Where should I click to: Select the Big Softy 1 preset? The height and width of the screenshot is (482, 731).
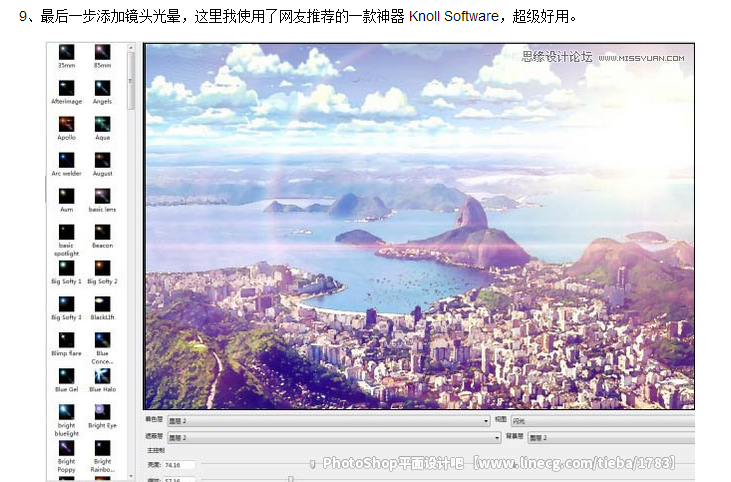point(66,272)
